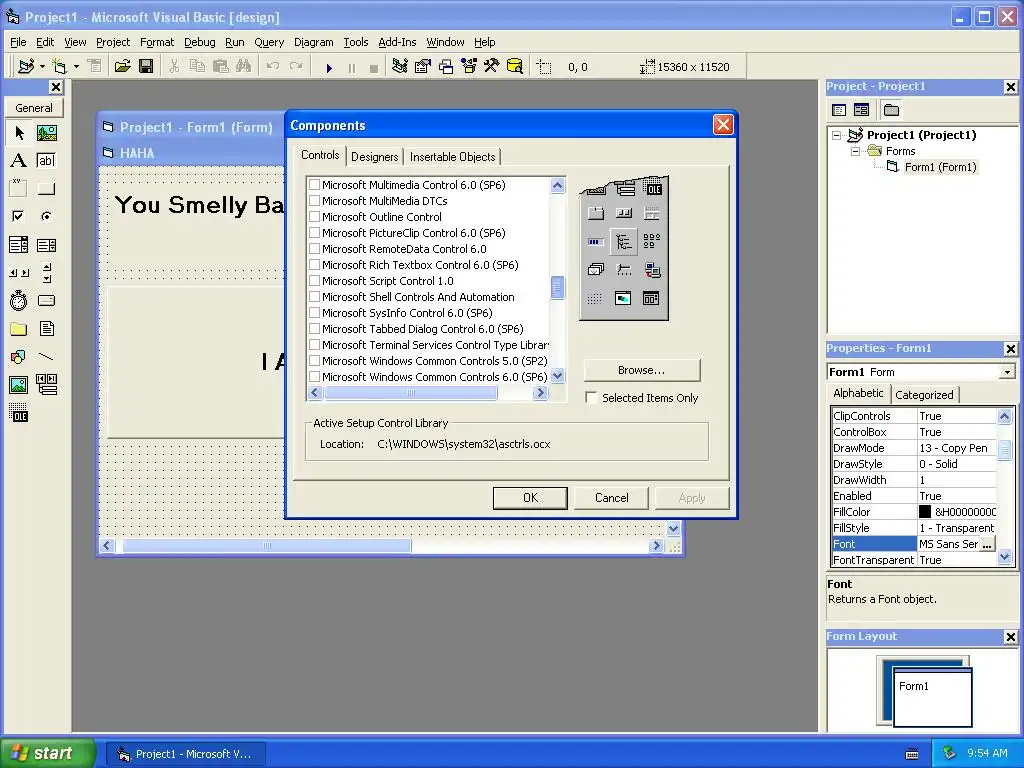Select the Line tool in toolbox
The height and width of the screenshot is (768, 1024).
pyautogui.click(x=46, y=357)
